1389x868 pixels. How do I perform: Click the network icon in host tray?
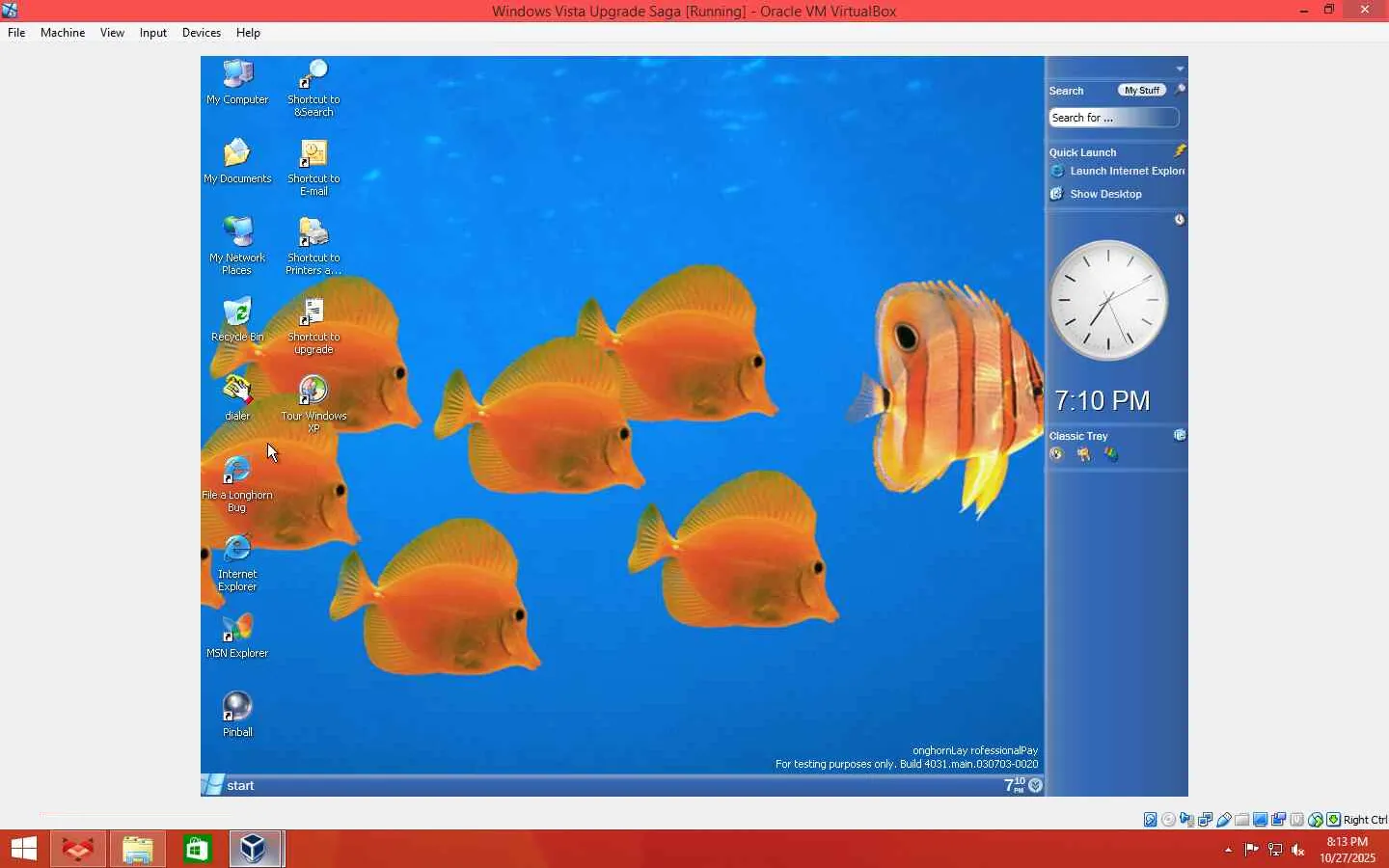click(x=1275, y=850)
